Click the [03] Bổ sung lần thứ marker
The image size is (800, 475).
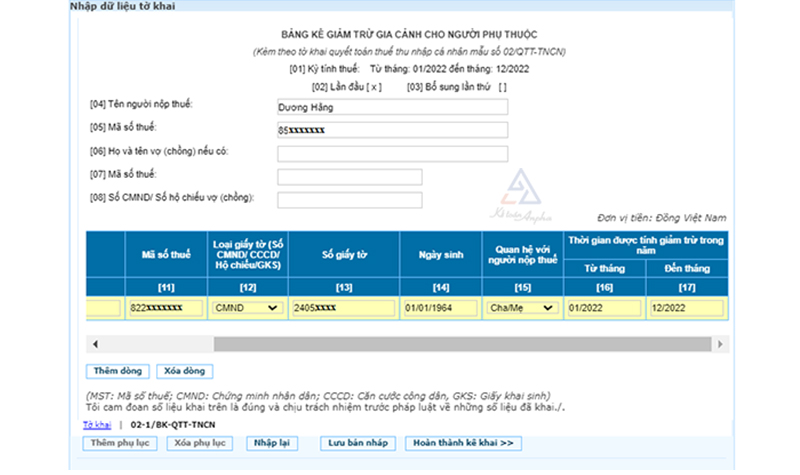pos(457,87)
